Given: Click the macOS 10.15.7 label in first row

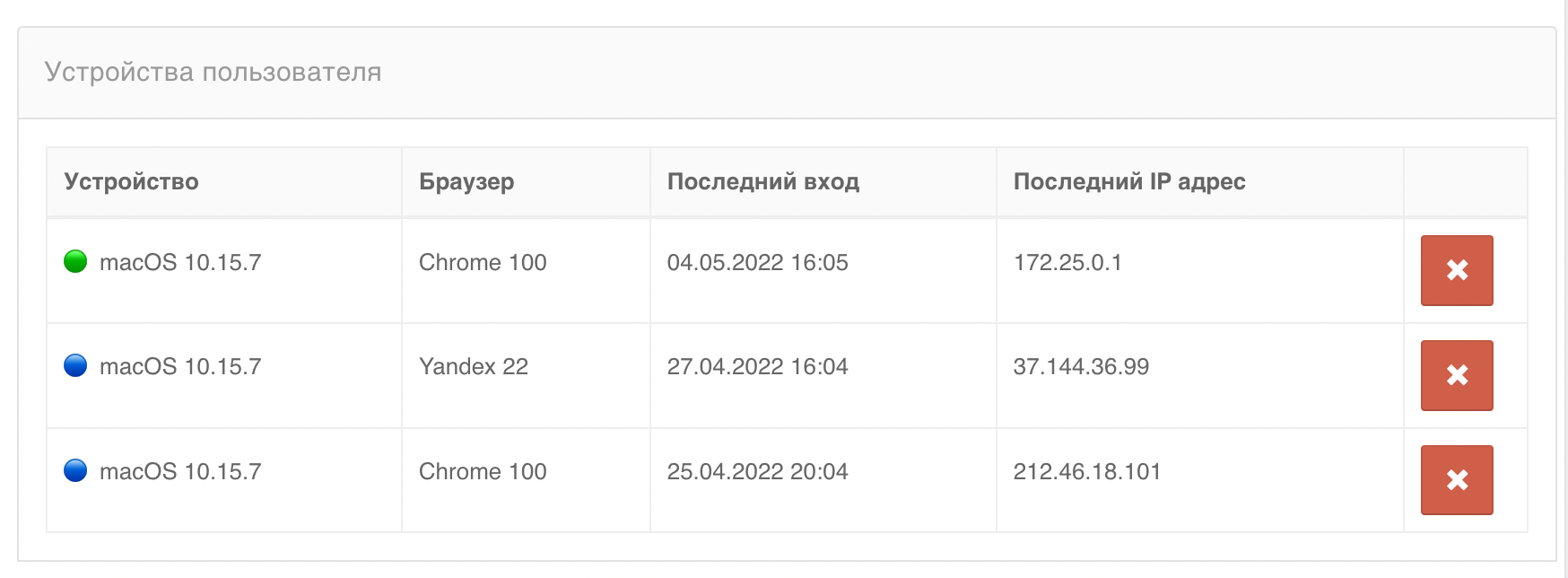Looking at the screenshot, I should pyautogui.click(x=182, y=262).
